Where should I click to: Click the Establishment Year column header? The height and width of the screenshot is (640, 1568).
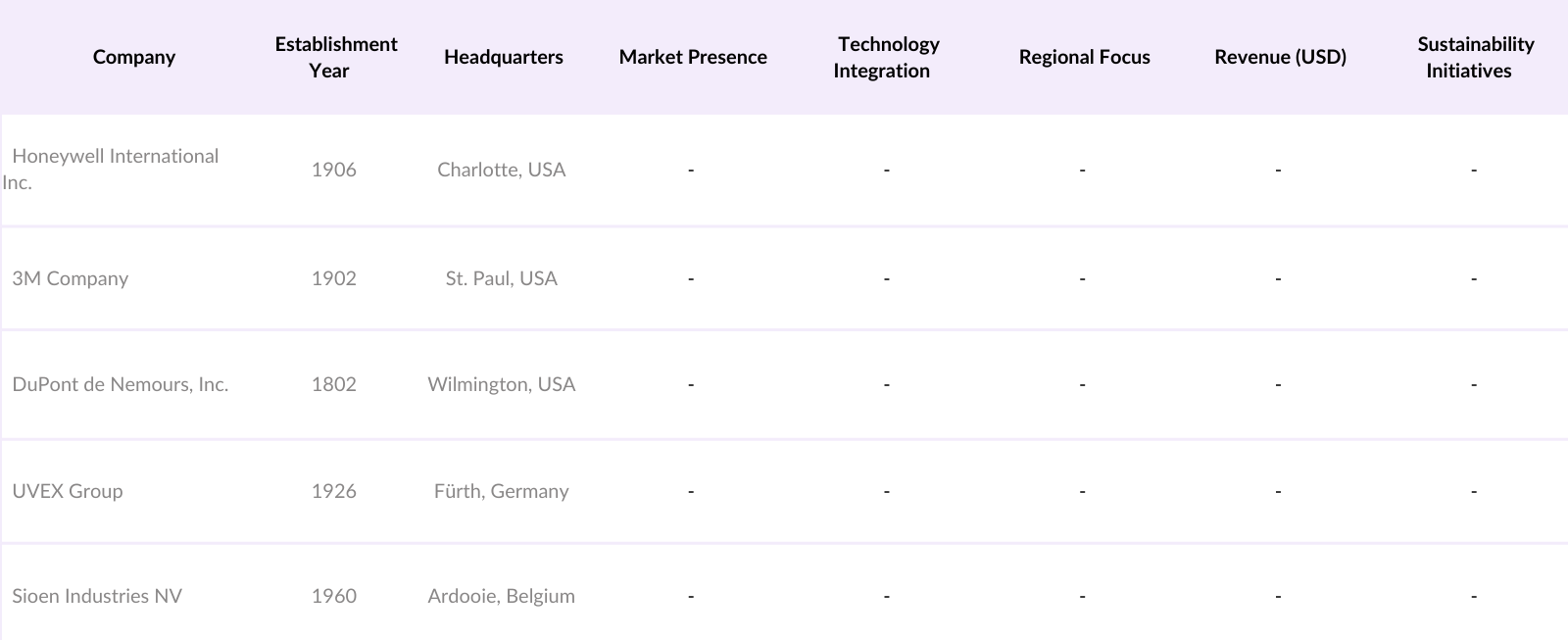click(335, 57)
